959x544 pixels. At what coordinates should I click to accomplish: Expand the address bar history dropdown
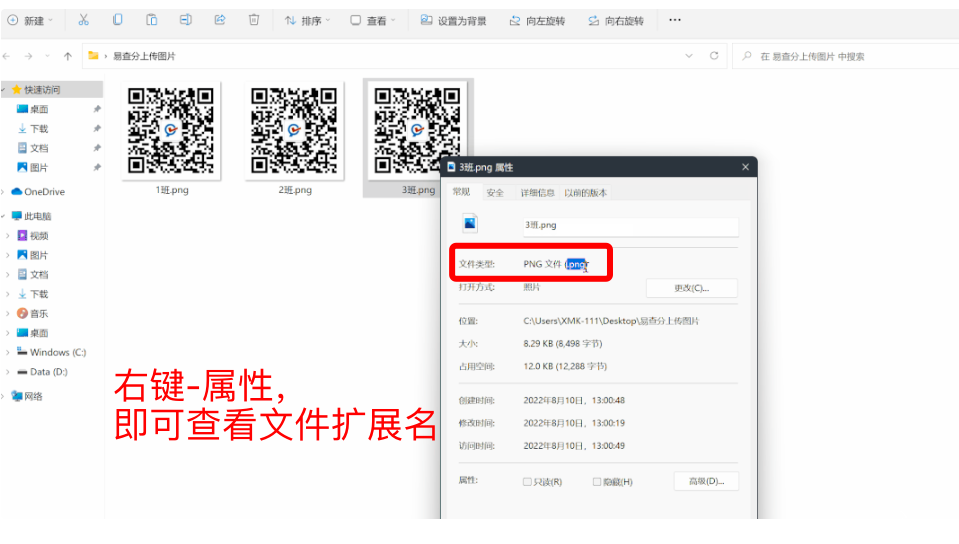(x=689, y=56)
